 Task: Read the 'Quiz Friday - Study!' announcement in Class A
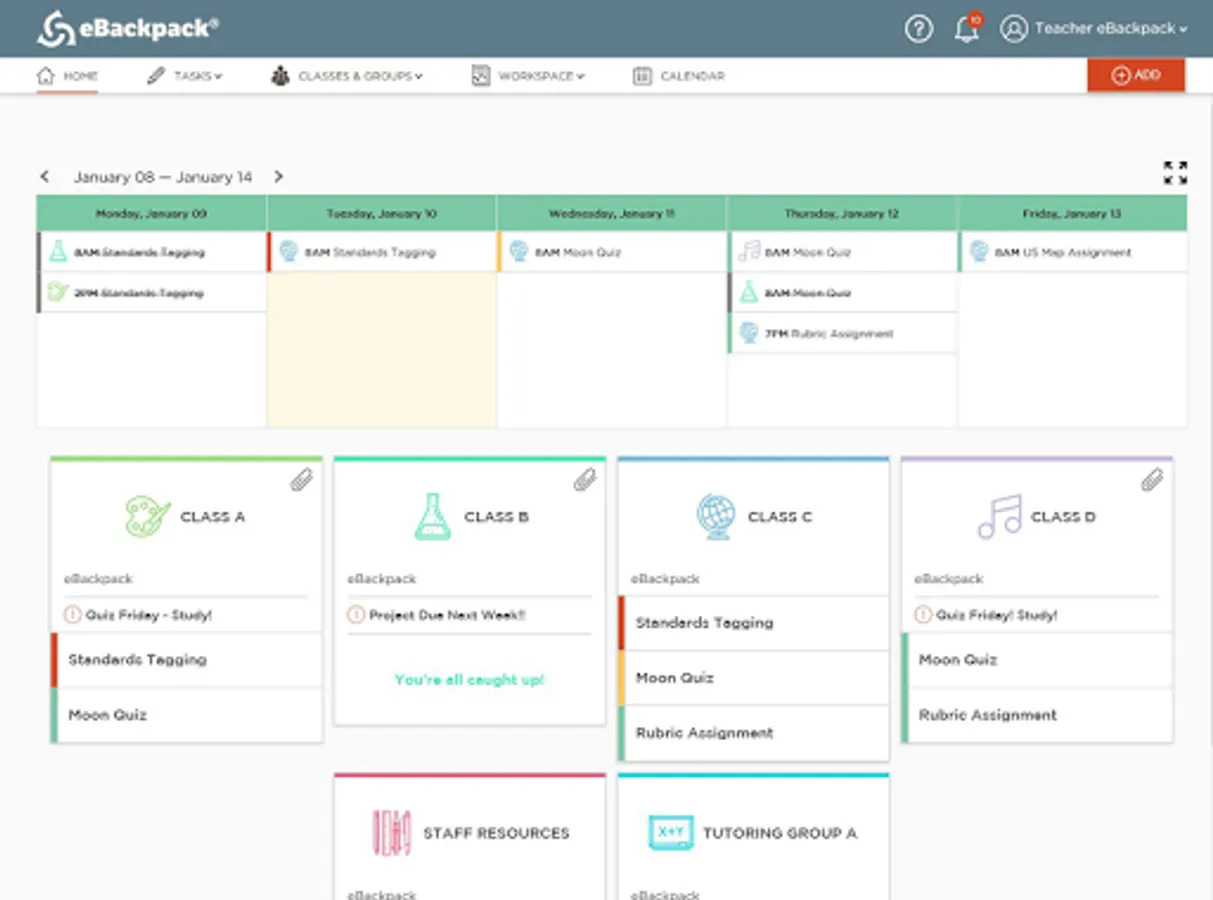pyautogui.click(x=148, y=615)
